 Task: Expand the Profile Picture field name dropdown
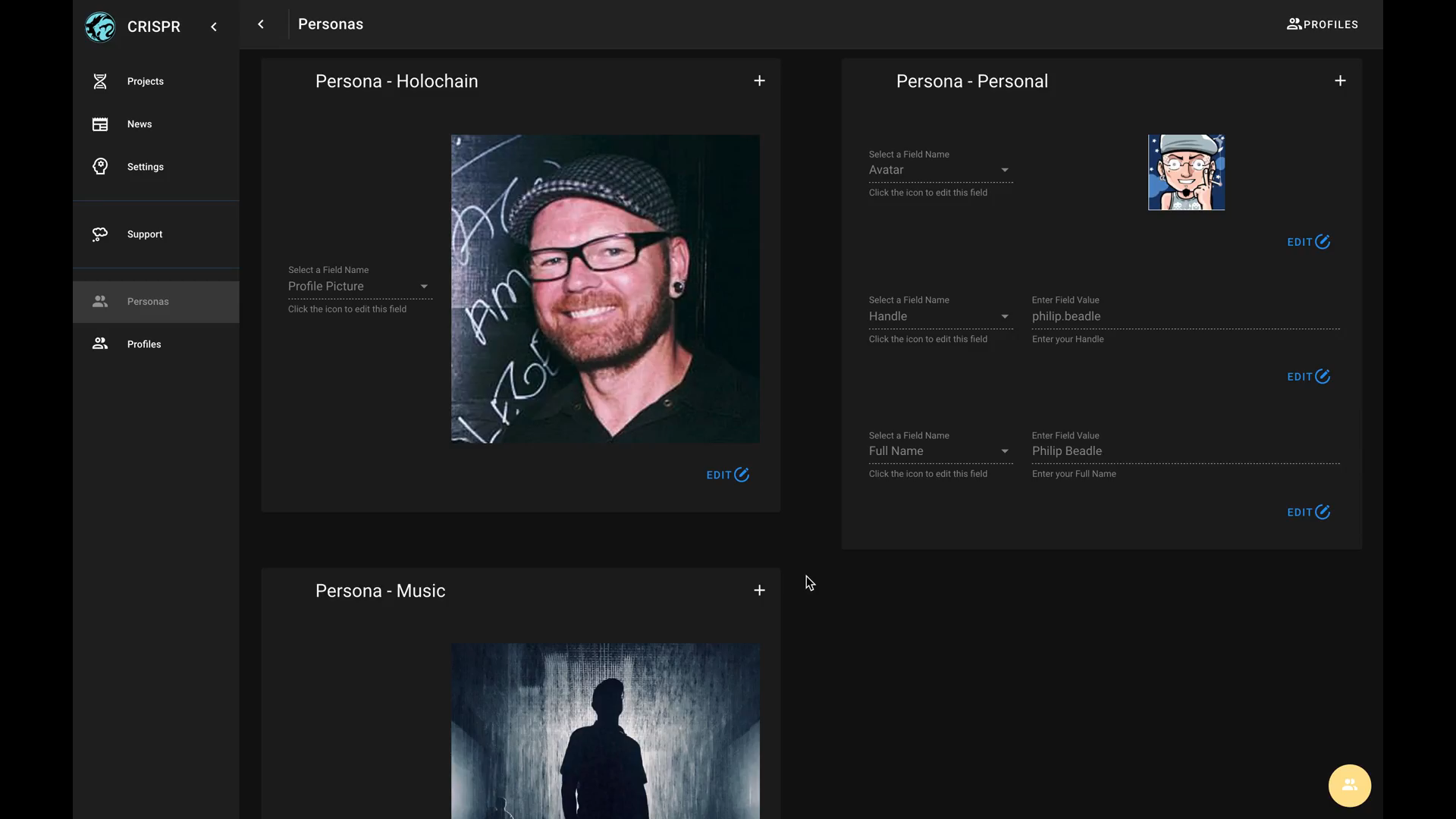click(x=424, y=287)
